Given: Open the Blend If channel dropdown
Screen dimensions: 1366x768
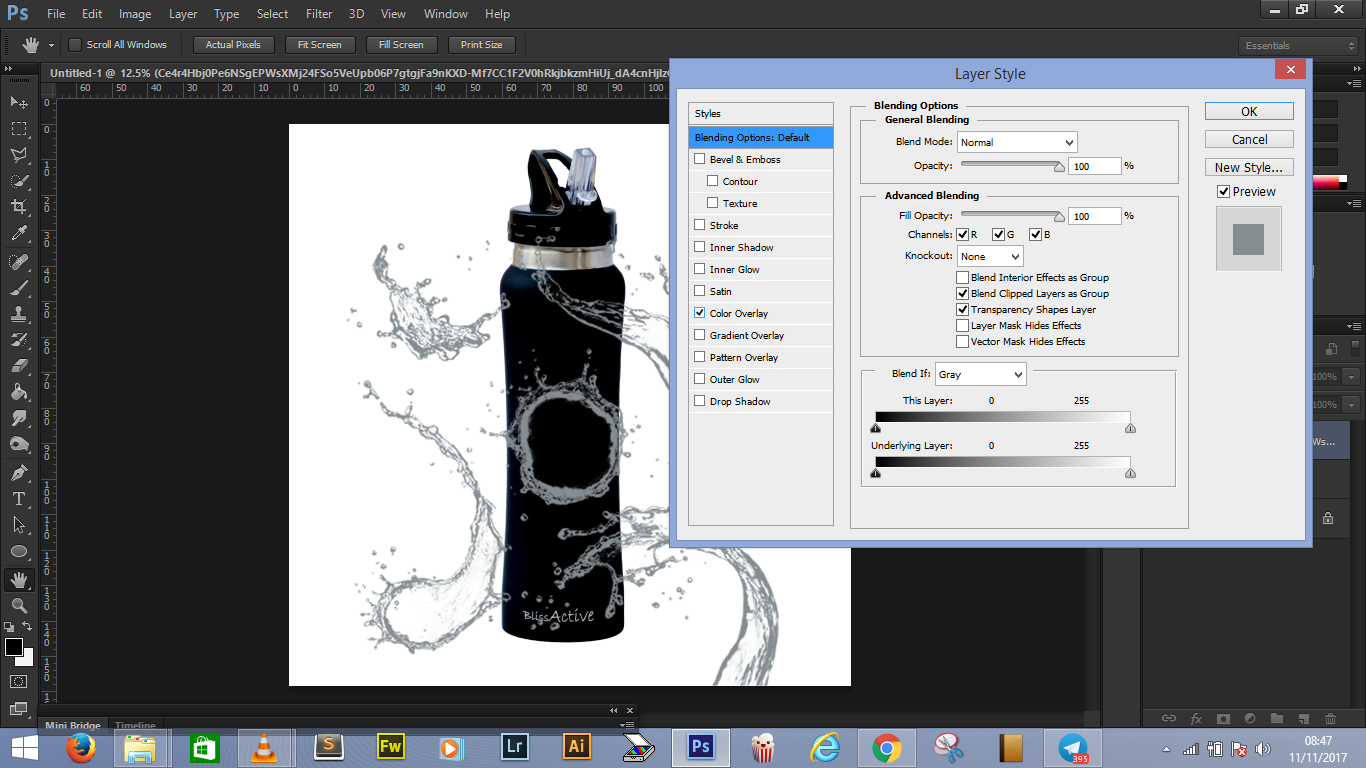Looking at the screenshot, I should pos(980,373).
